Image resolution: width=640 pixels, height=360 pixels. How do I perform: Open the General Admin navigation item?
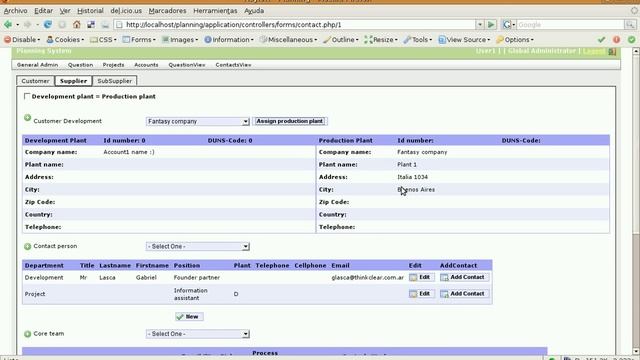[37, 65]
